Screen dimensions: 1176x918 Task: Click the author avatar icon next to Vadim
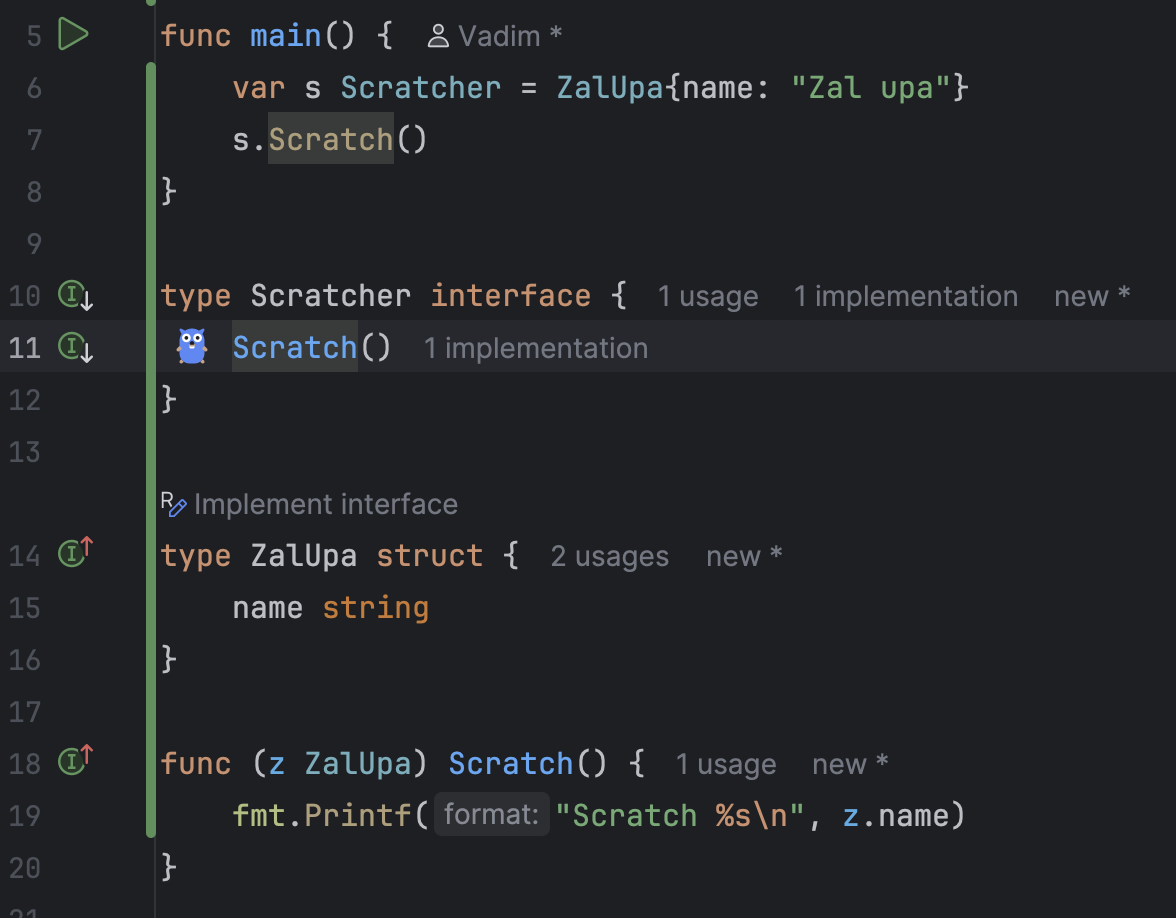click(438, 36)
